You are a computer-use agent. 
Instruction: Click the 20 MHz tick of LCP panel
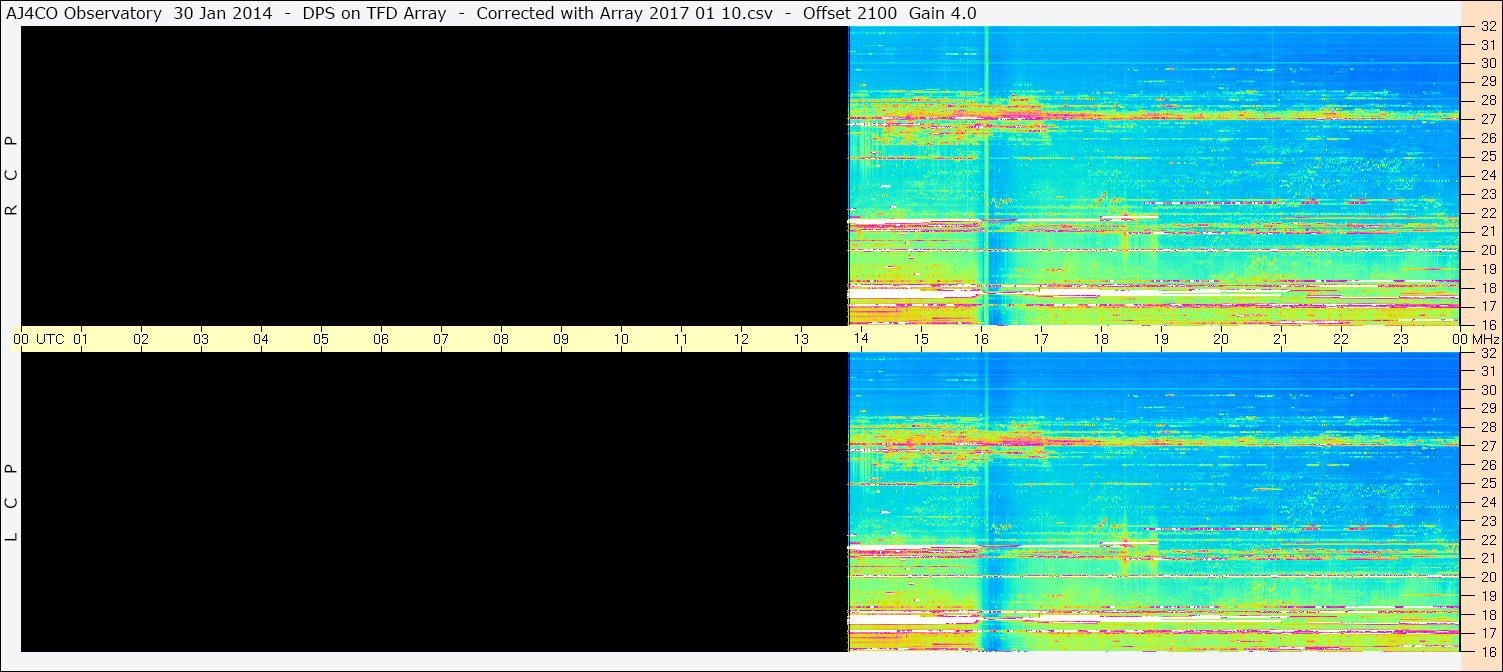pyautogui.click(x=1488, y=577)
